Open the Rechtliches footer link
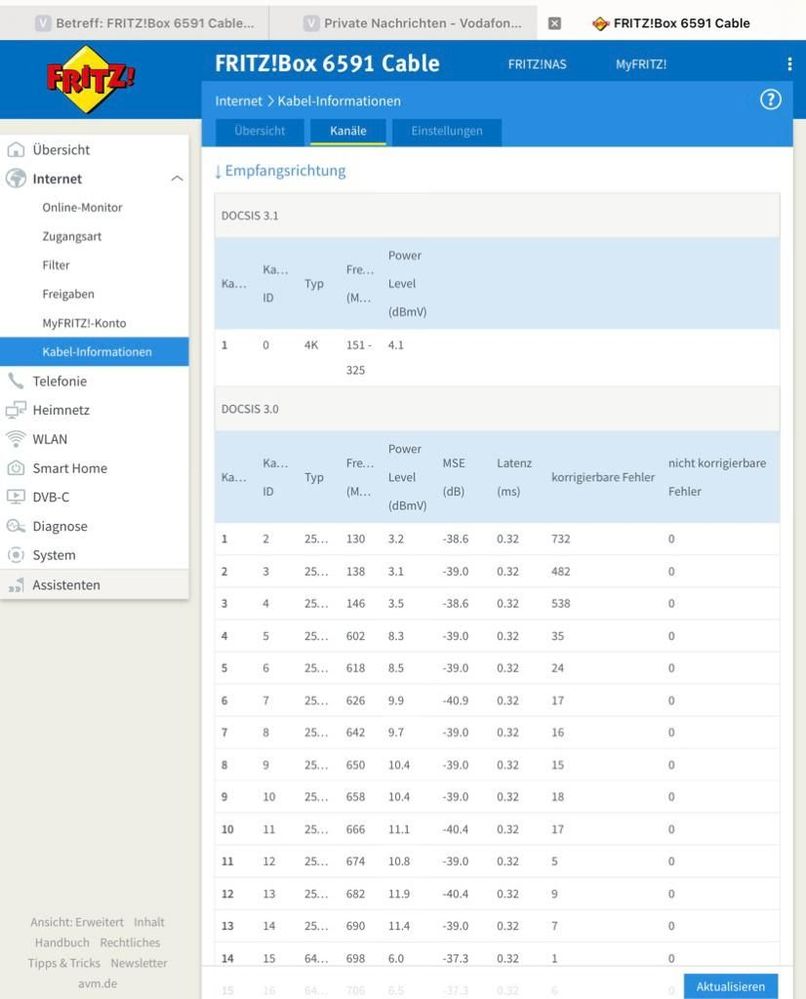 pos(130,942)
